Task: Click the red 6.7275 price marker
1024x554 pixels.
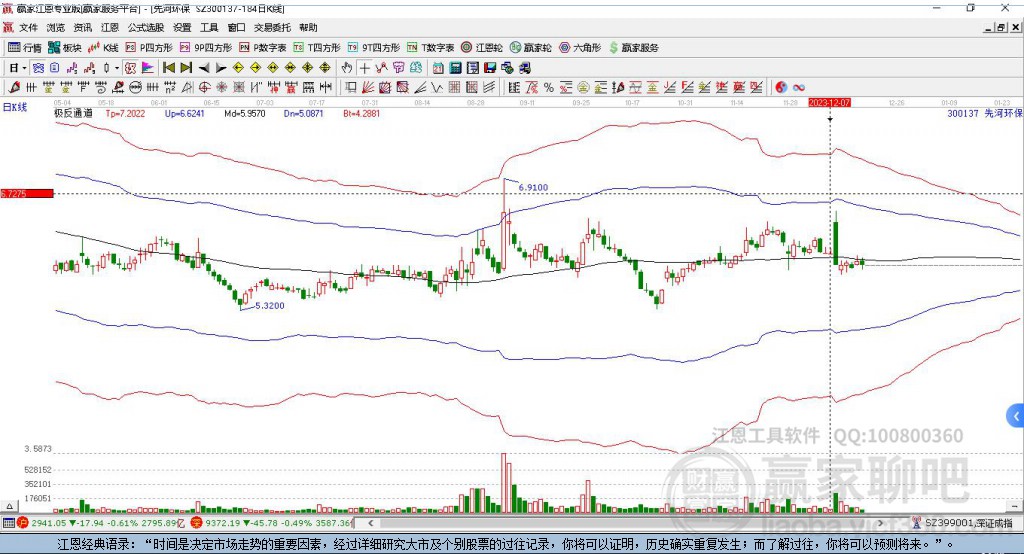Action: 27,193
